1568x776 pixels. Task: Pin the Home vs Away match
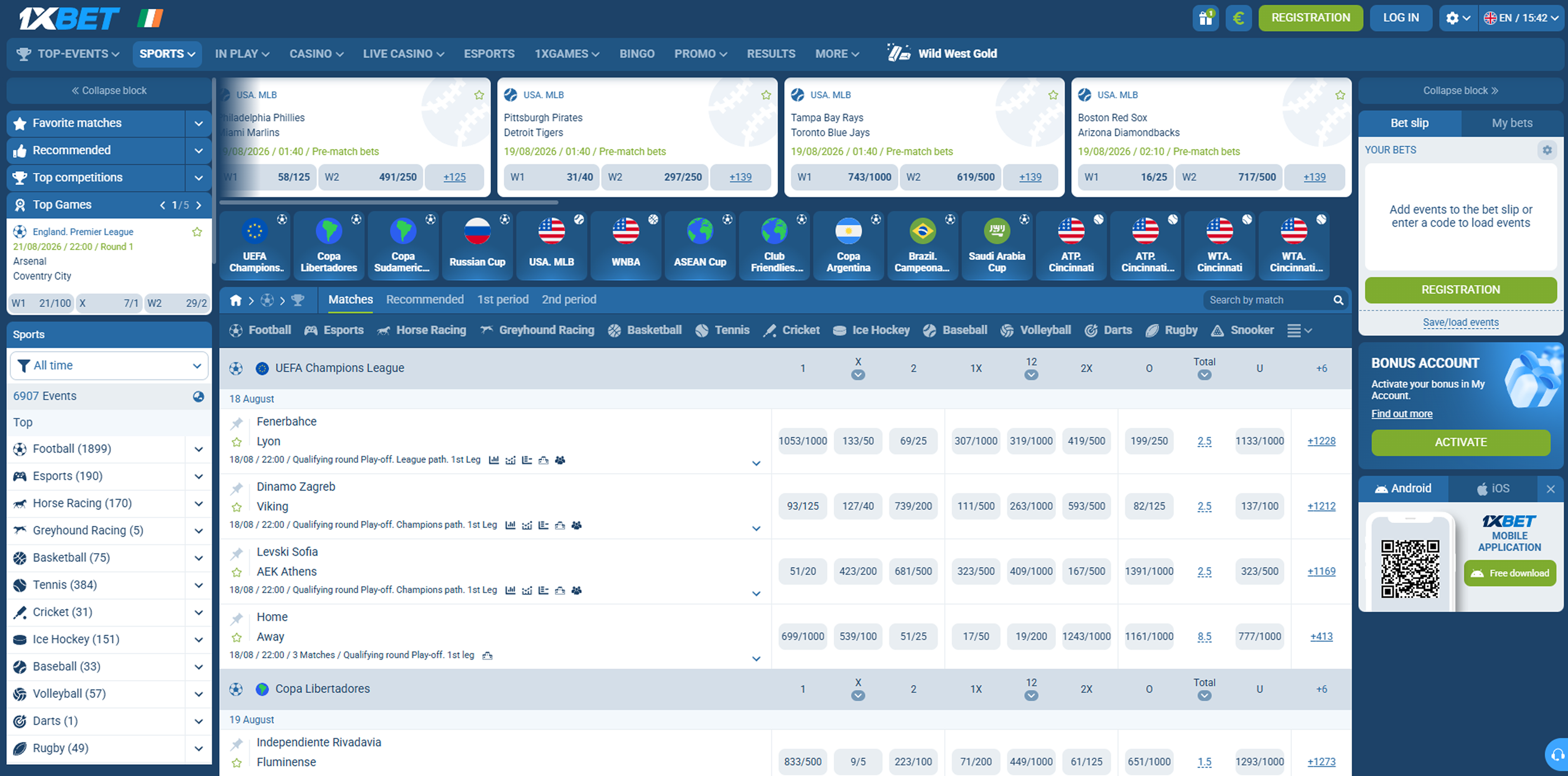237,618
